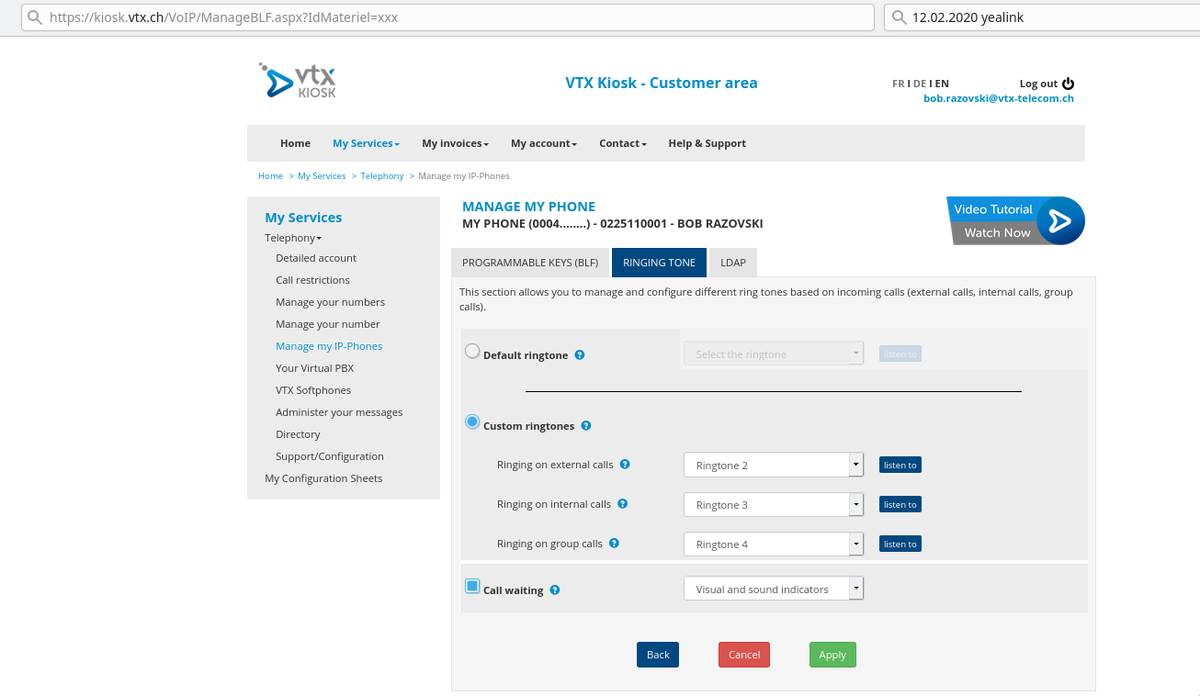Open the Manage your numbers sidebar link
The width and height of the screenshot is (1200, 696).
pyautogui.click(x=330, y=301)
